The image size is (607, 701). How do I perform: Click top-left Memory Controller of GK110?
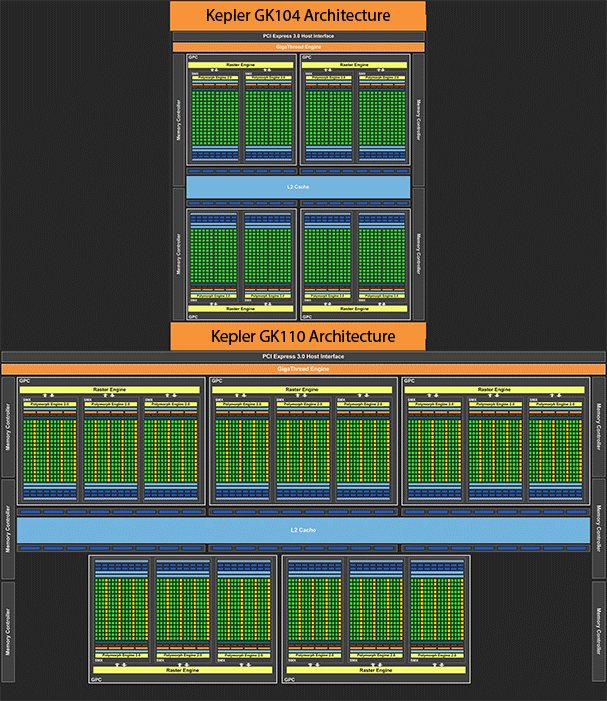click(8, 427)
